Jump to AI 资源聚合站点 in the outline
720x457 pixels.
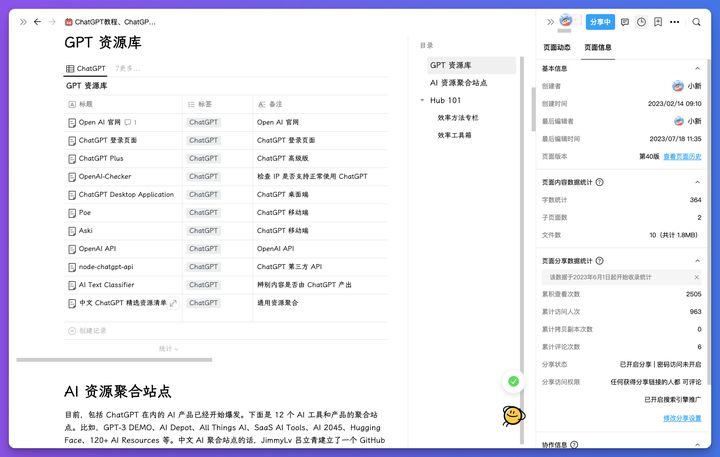[x=458, y=83]
